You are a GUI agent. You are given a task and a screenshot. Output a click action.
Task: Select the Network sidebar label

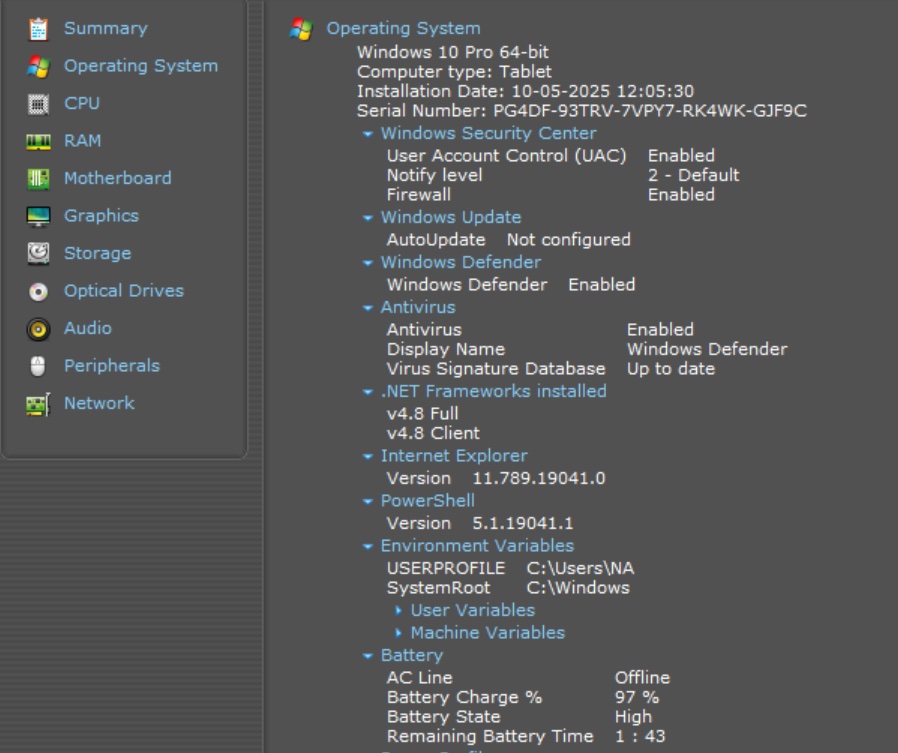[99, 403]
